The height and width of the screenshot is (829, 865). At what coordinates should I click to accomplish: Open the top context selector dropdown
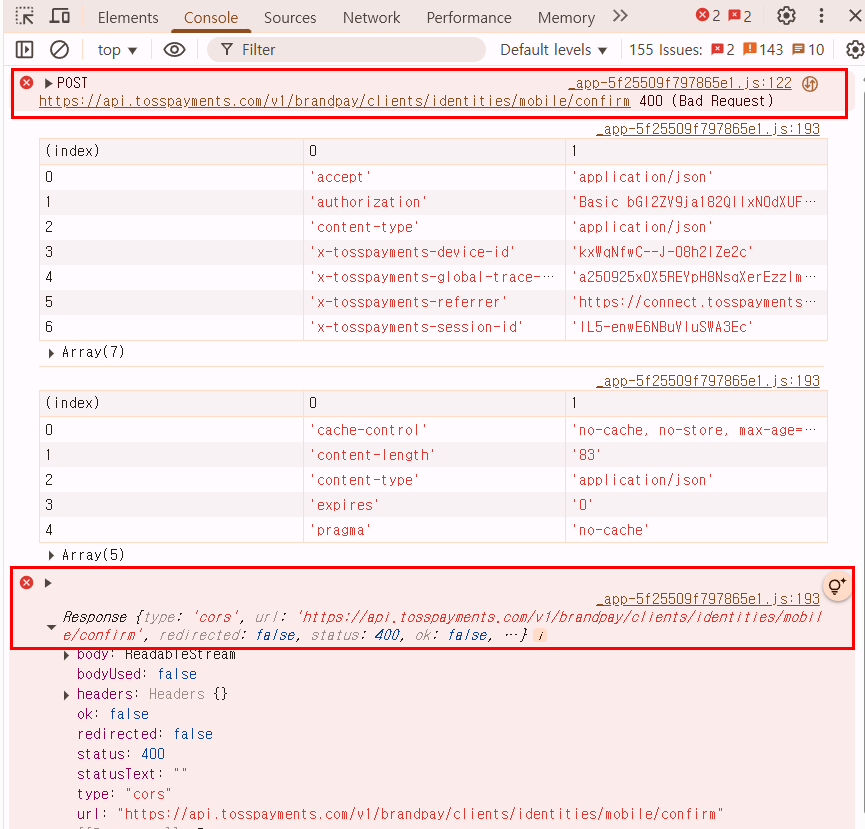117,50
